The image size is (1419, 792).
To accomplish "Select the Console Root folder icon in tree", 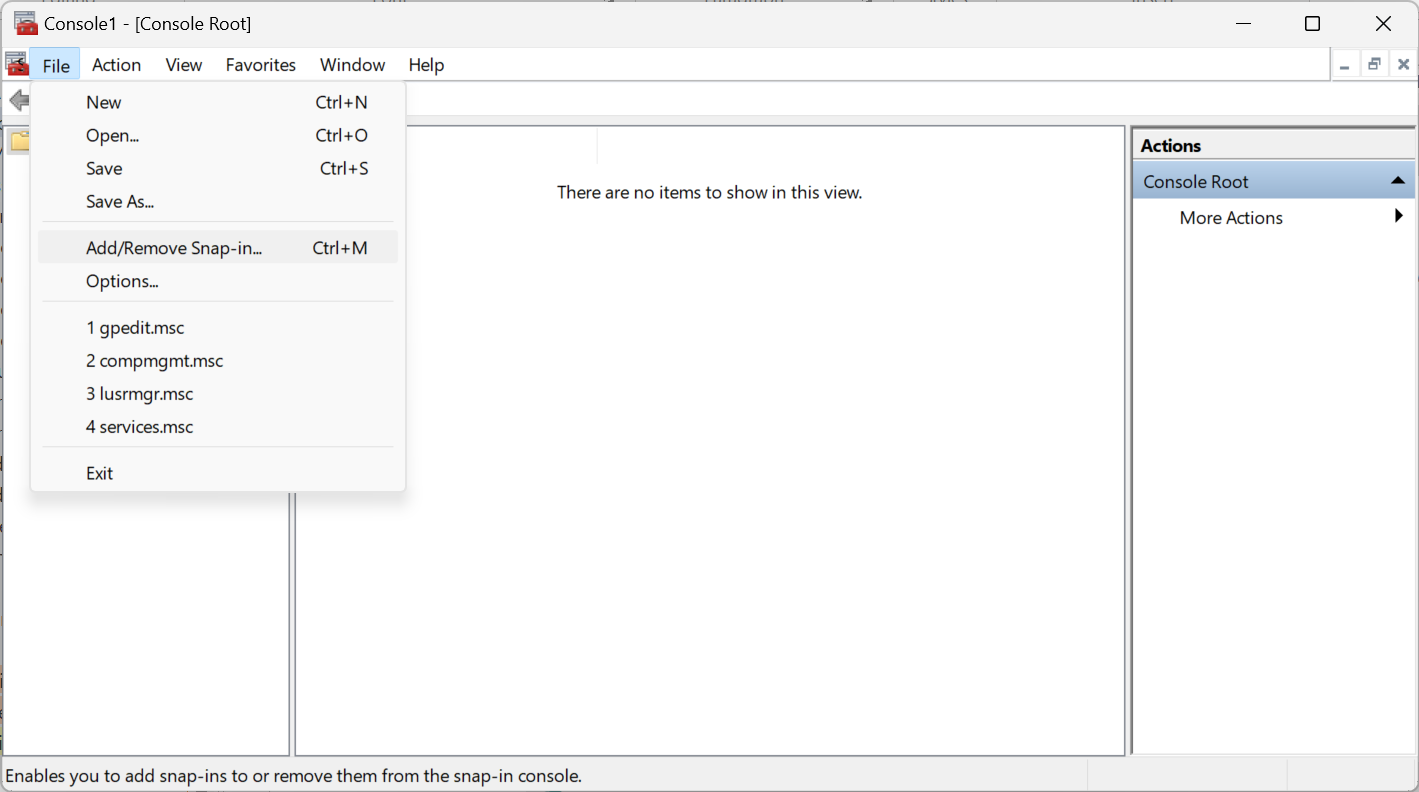I will 19,141.
